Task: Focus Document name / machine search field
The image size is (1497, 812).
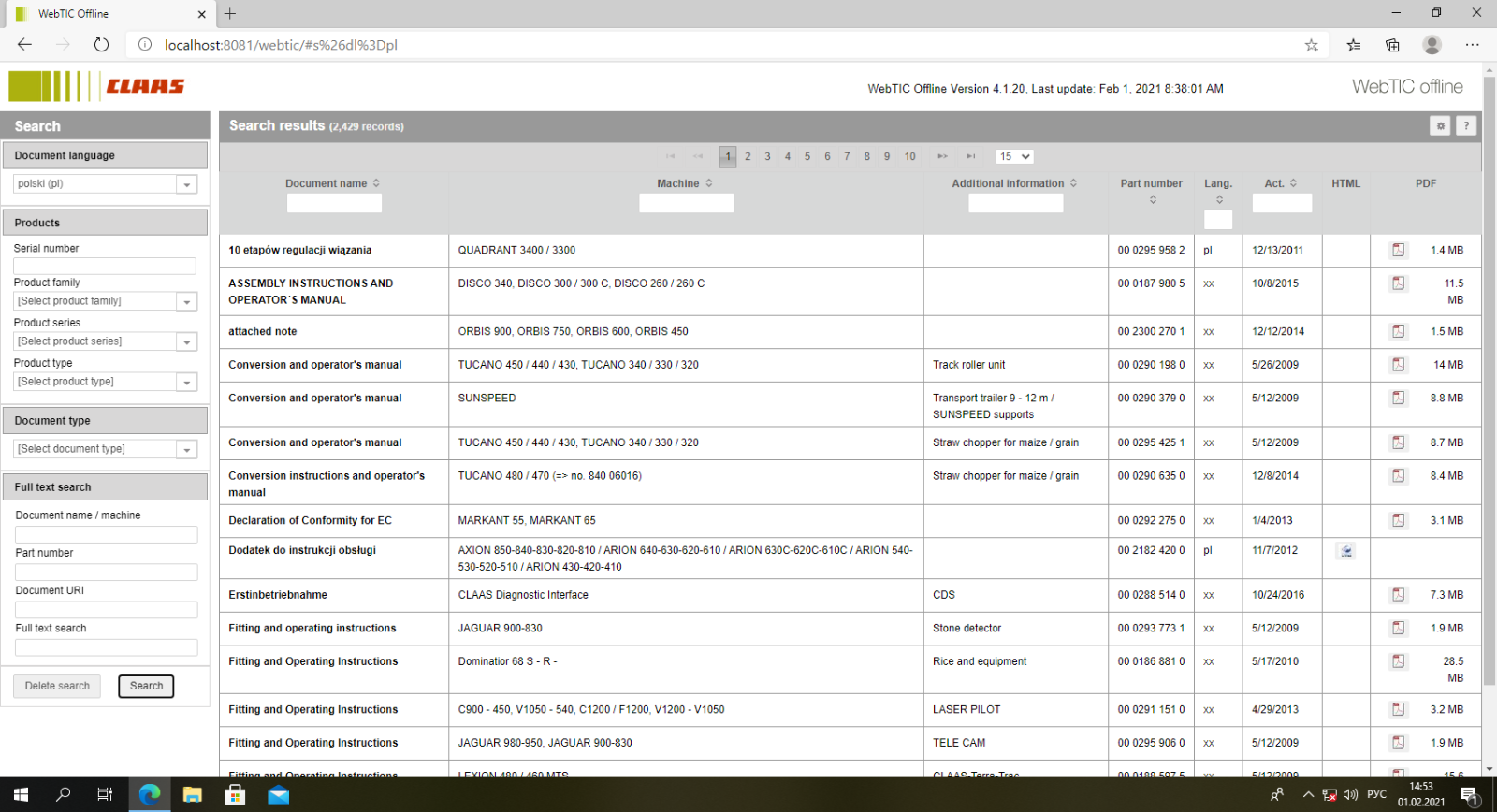Action: (x=107, y=534)
